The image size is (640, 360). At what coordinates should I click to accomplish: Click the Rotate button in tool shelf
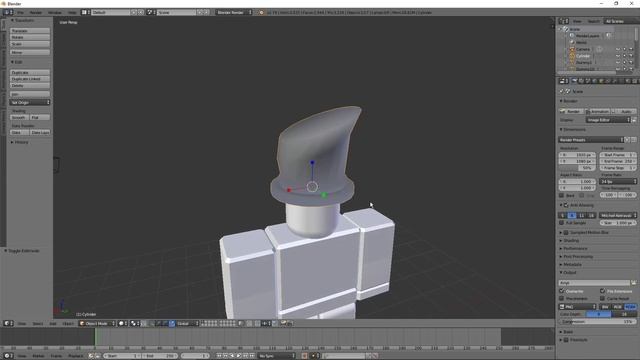(x=30, y=37)
